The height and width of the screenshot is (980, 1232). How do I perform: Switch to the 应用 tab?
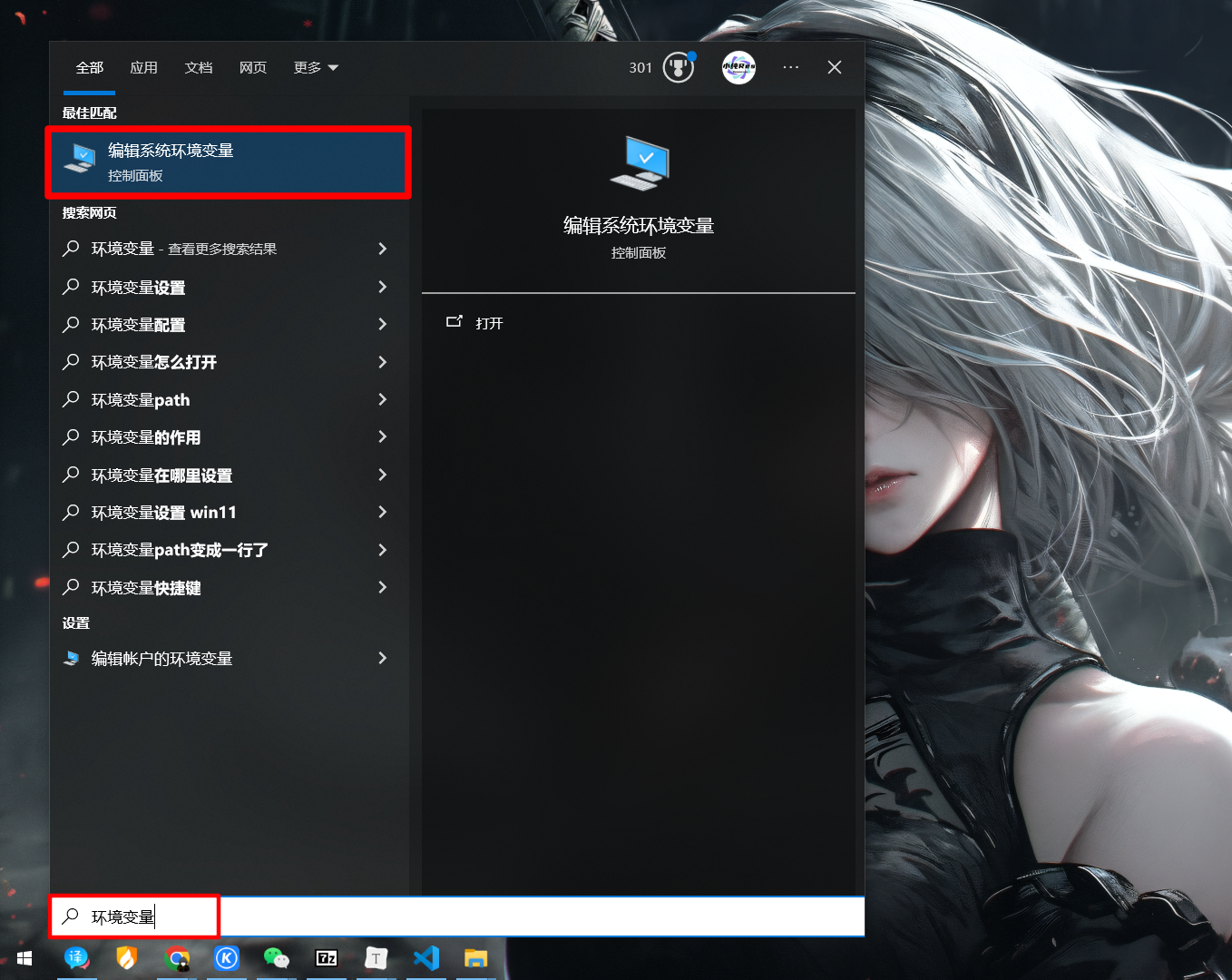[x=143, y=68]
